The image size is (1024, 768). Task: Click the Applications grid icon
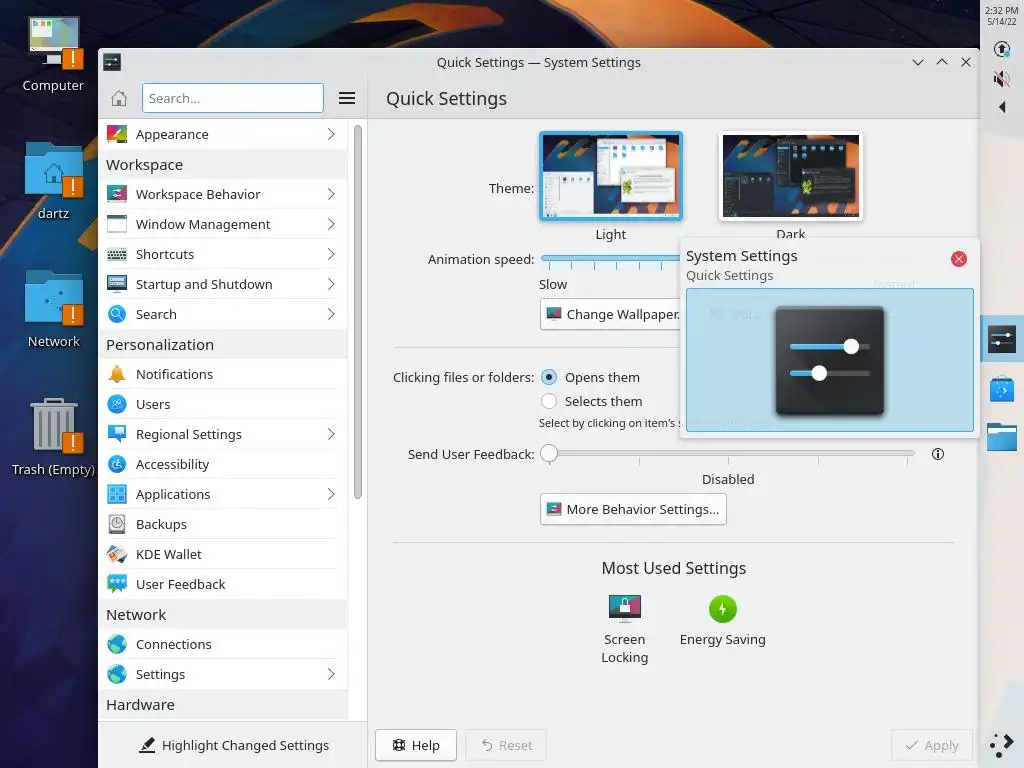117,494
